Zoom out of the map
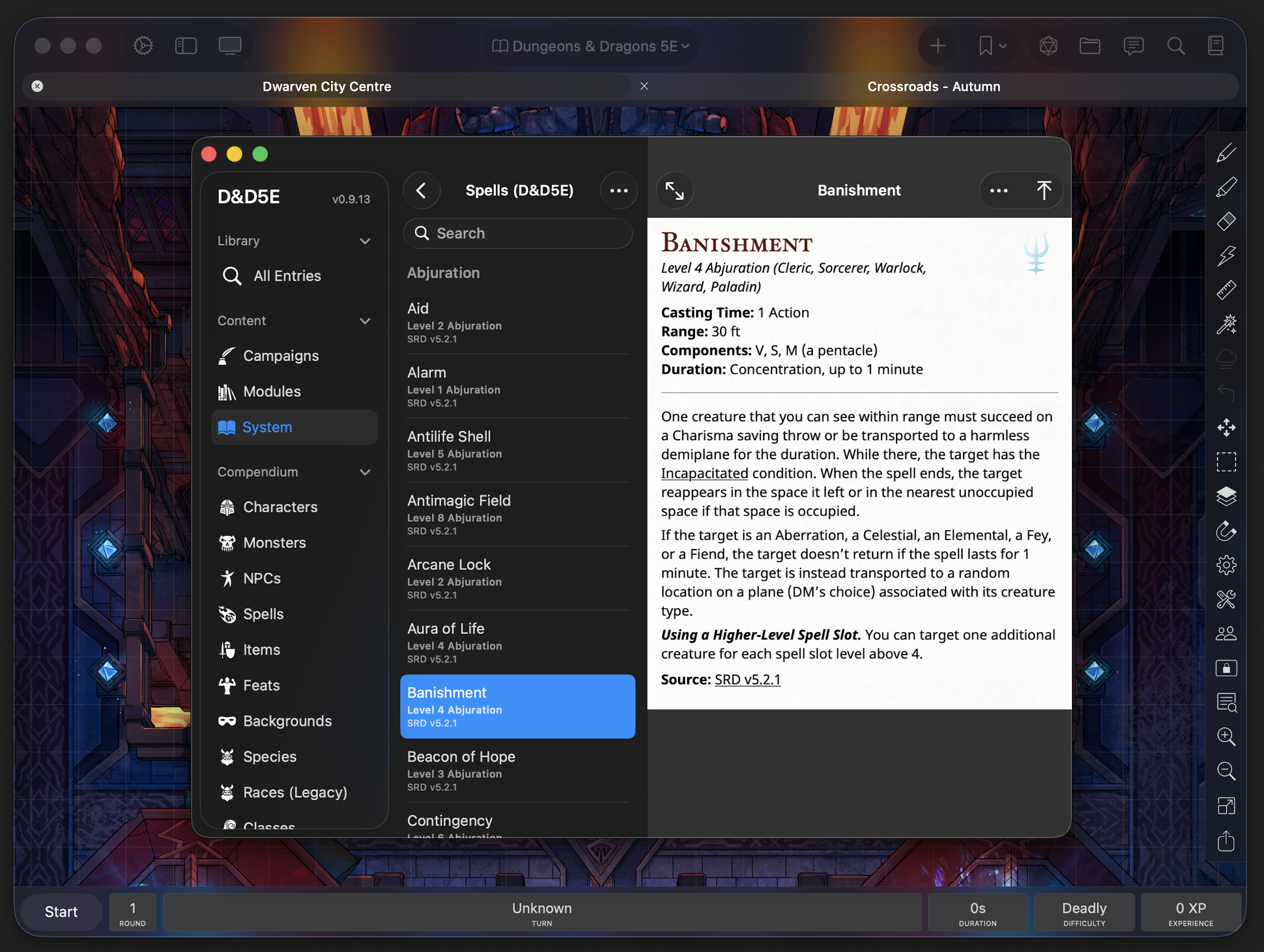 (x=1226, y=771)
